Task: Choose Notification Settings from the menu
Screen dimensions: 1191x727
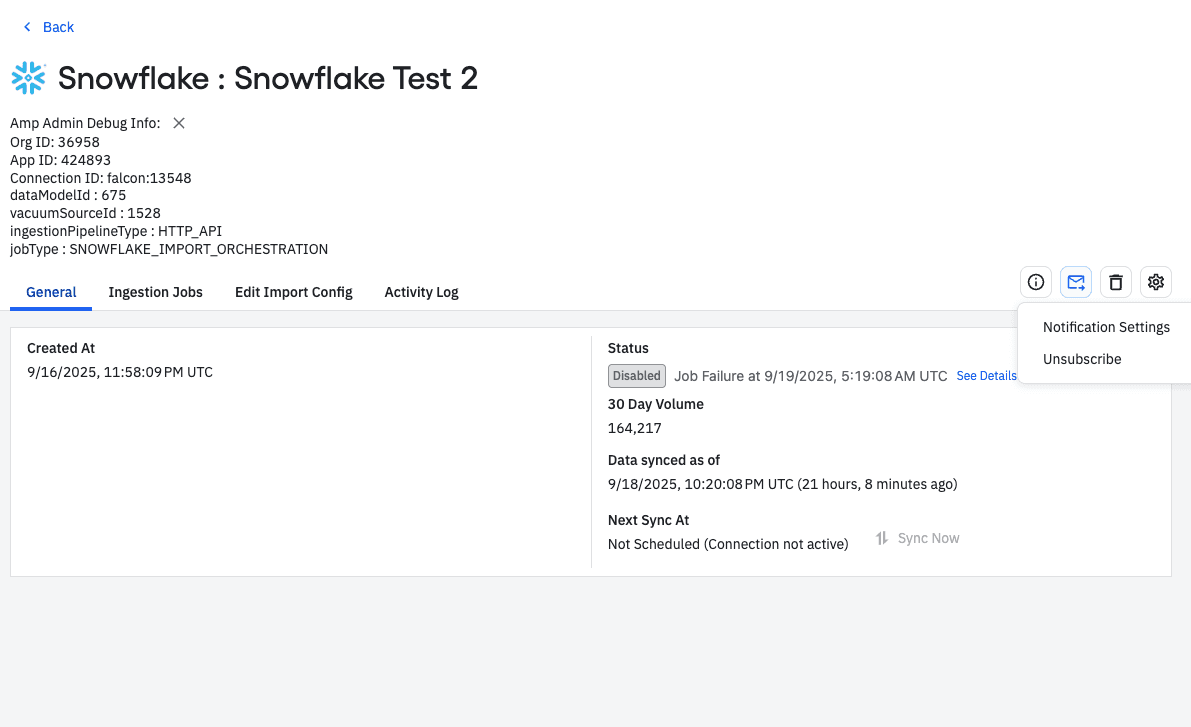Action: click(1106, 327)
